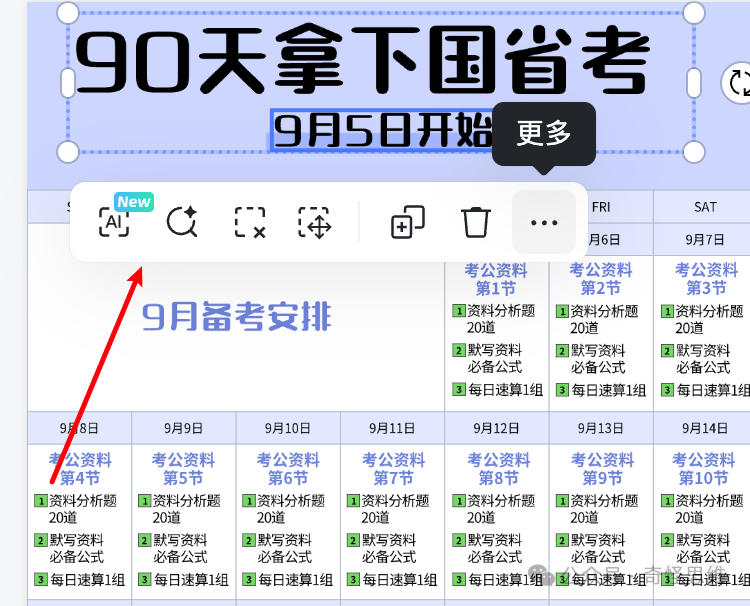Click 默写资料 必备公式 under 第10节

click(703, 548)
